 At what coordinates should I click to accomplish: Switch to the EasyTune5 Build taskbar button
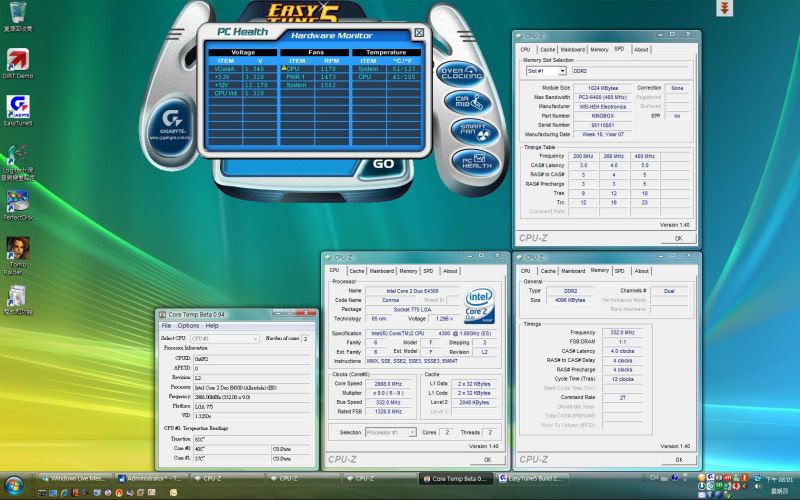(531, 479)
